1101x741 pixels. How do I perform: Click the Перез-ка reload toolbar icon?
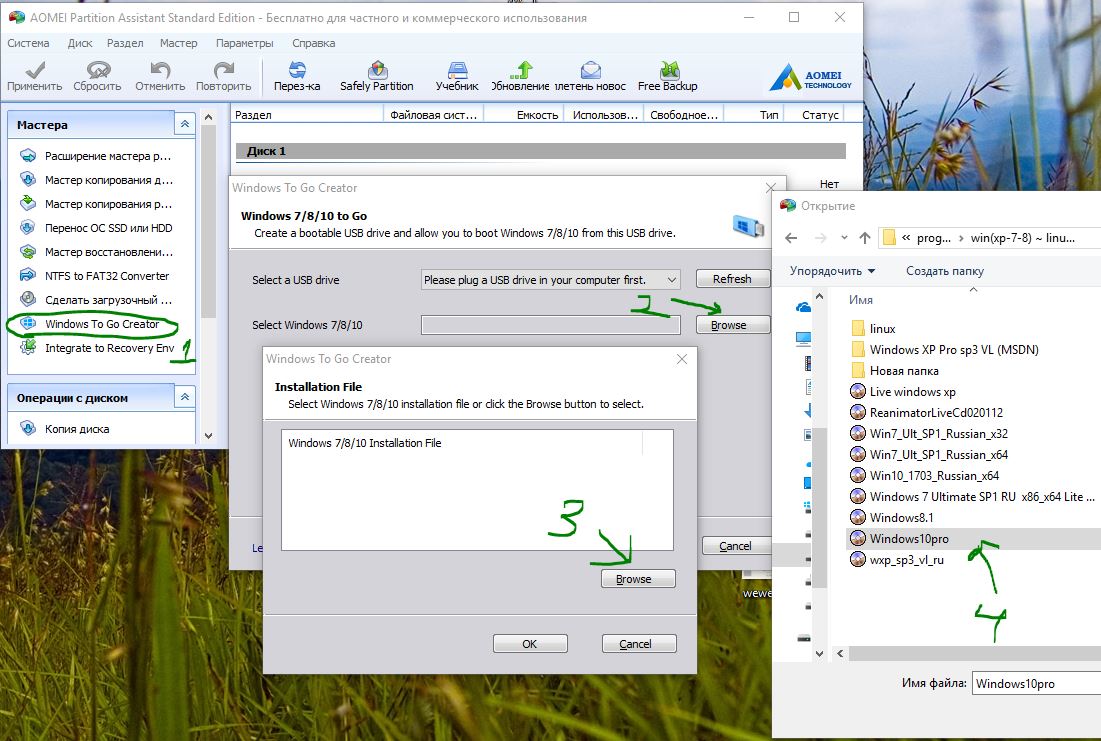(297, 70)
